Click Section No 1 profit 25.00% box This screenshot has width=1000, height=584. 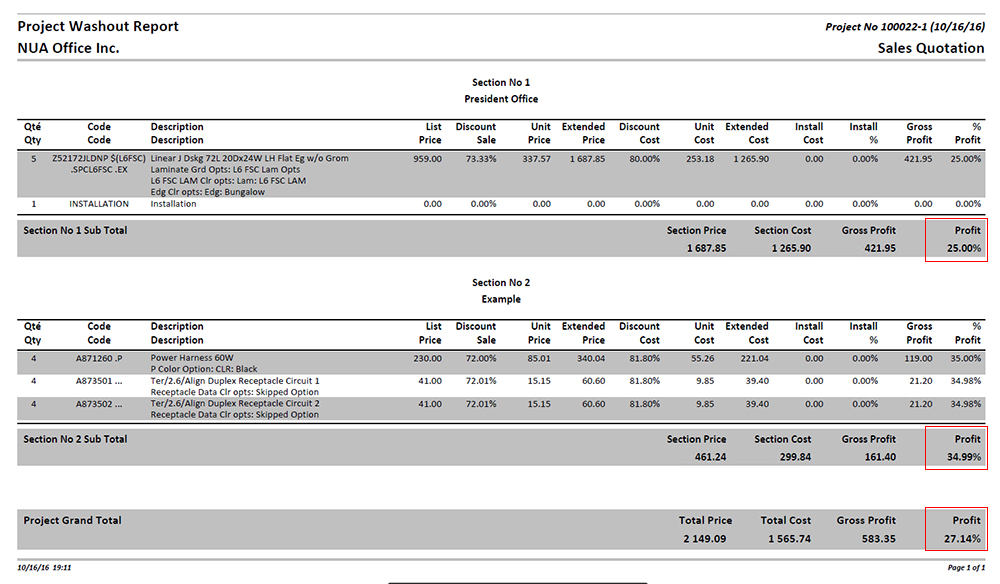pos(956,240)
